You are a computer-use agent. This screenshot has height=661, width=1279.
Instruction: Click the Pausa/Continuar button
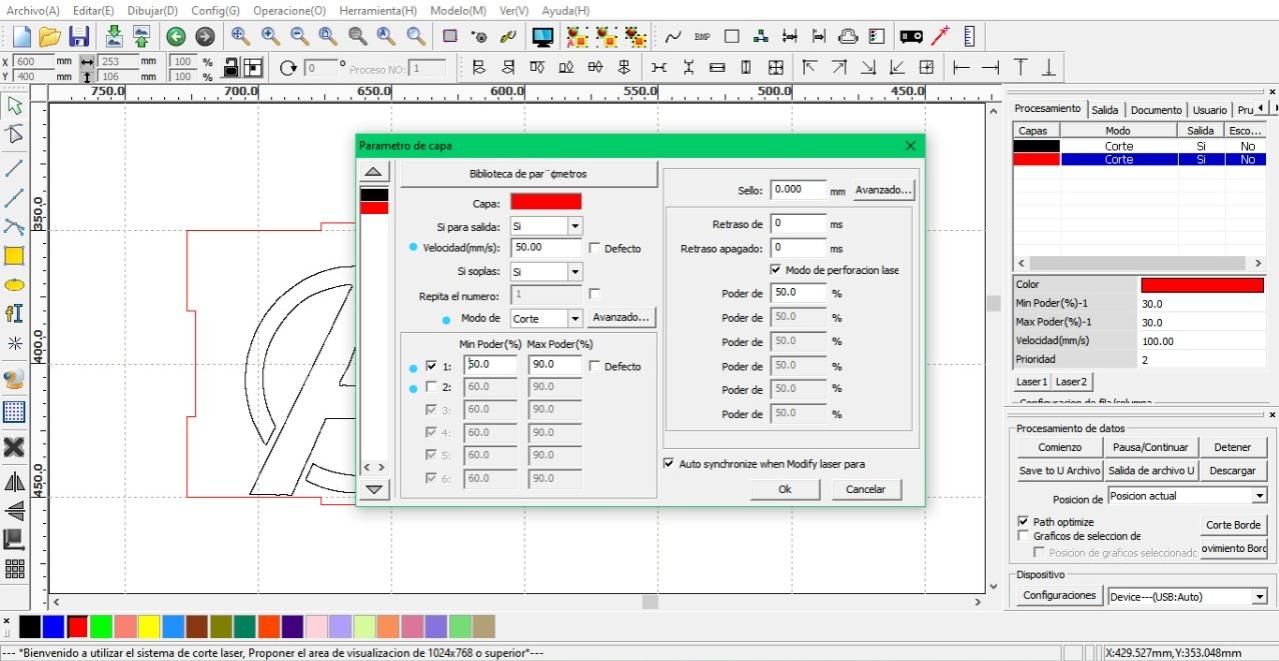coord(1151,447)
